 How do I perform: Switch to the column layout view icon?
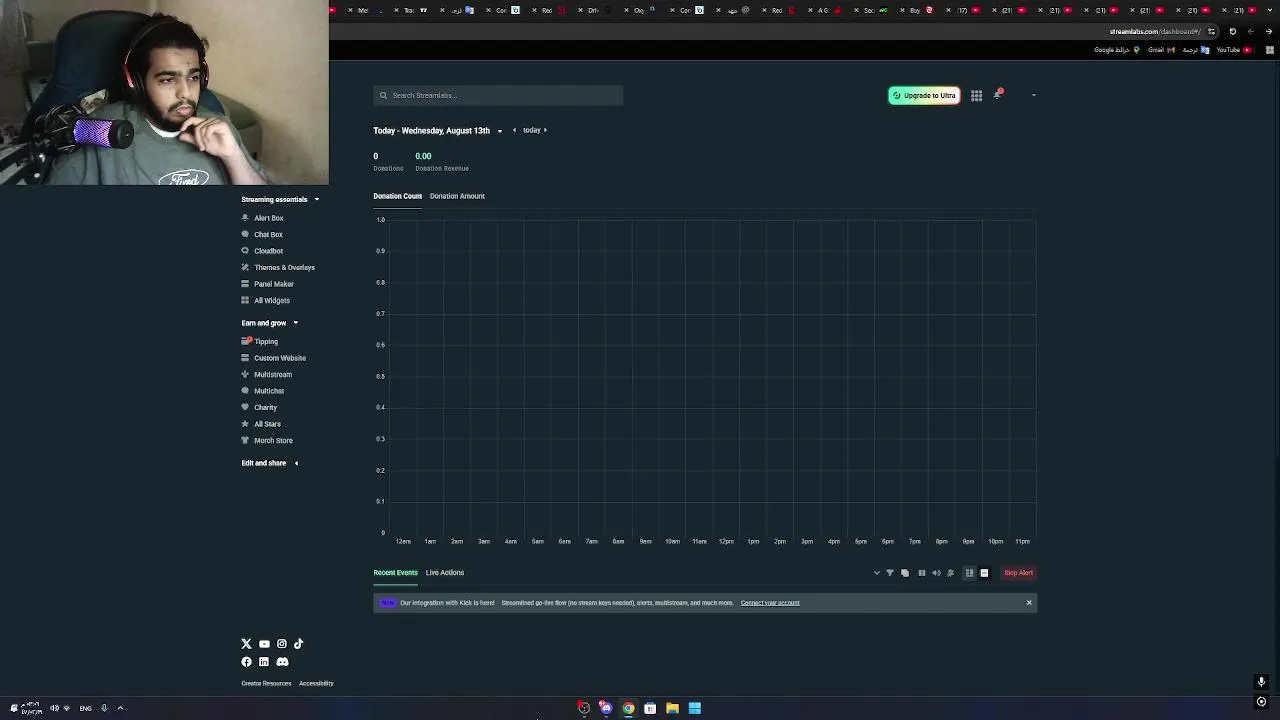[x=969, y=573]
